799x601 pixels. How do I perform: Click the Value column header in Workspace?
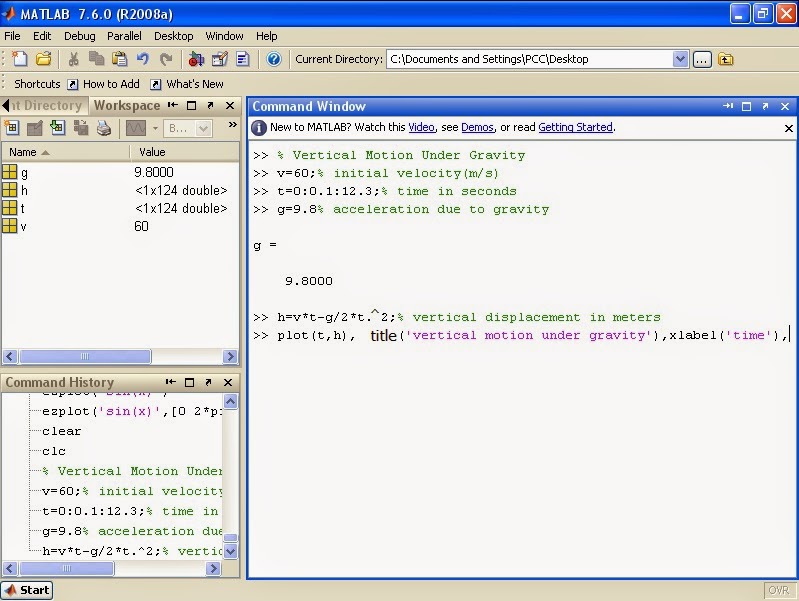tap(184, 152)
